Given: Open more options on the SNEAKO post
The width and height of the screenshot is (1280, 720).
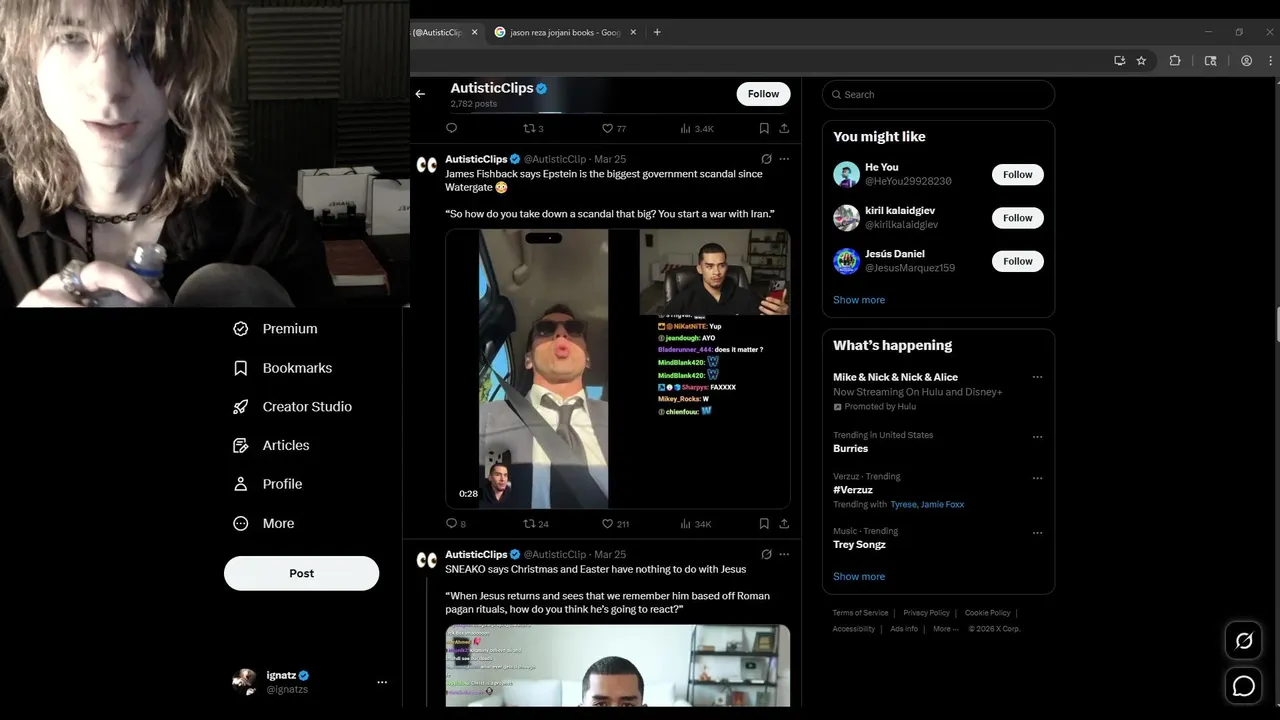Looking at the screenshot, I should pos(784,554).
